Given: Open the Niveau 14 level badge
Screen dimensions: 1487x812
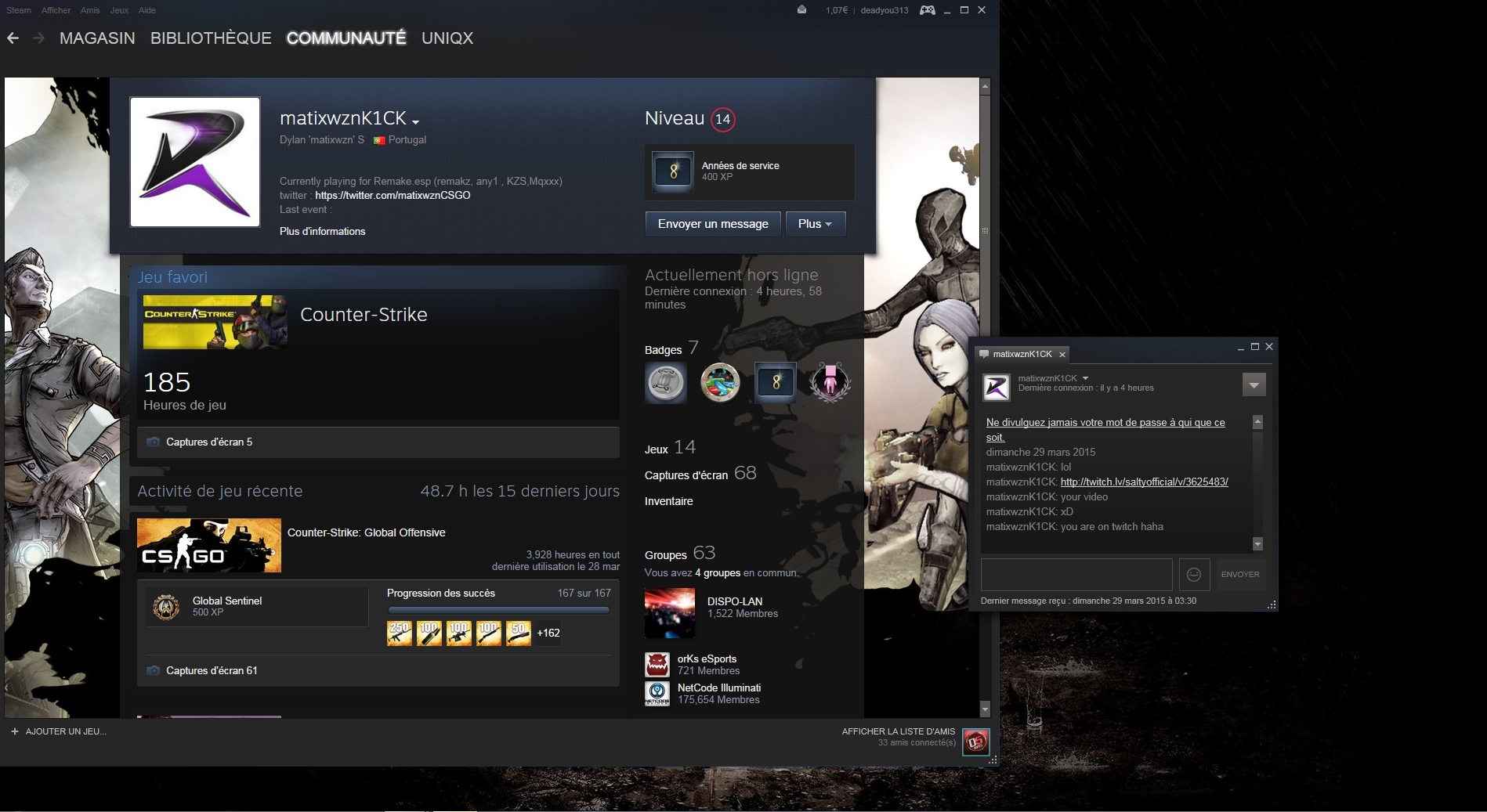Looking at the screenshot, I should [x=722, y=119].
